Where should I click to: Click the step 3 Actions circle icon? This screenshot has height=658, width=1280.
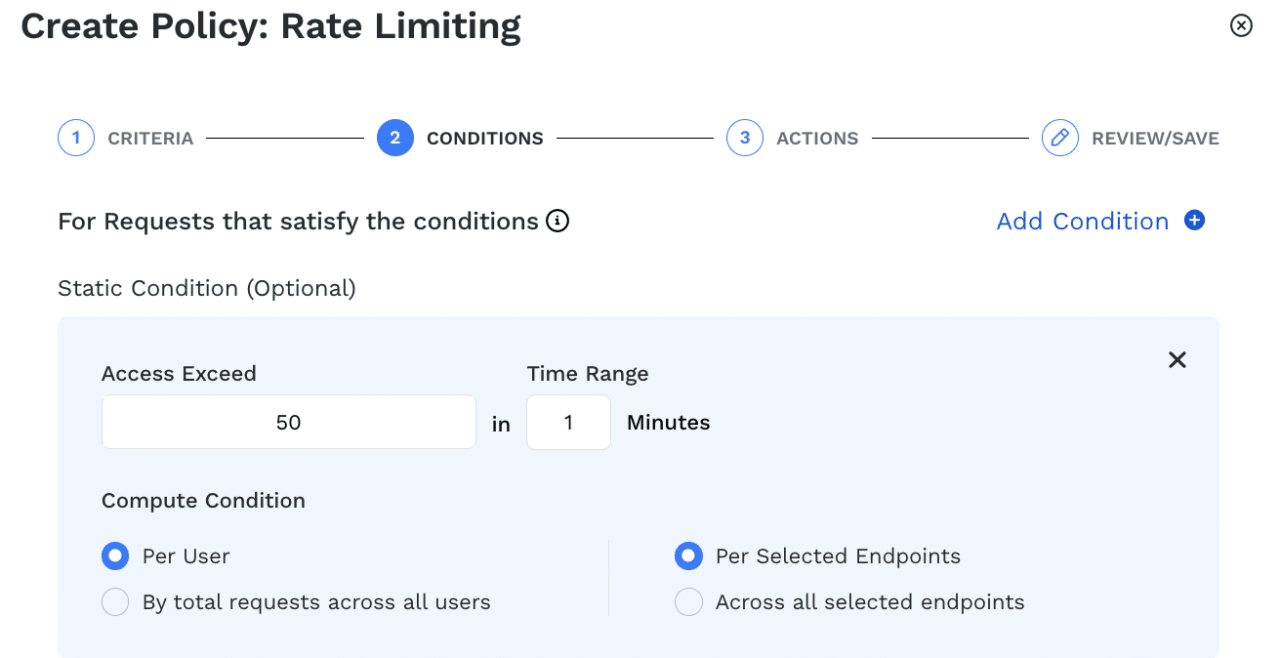click(x=744, y=137)
